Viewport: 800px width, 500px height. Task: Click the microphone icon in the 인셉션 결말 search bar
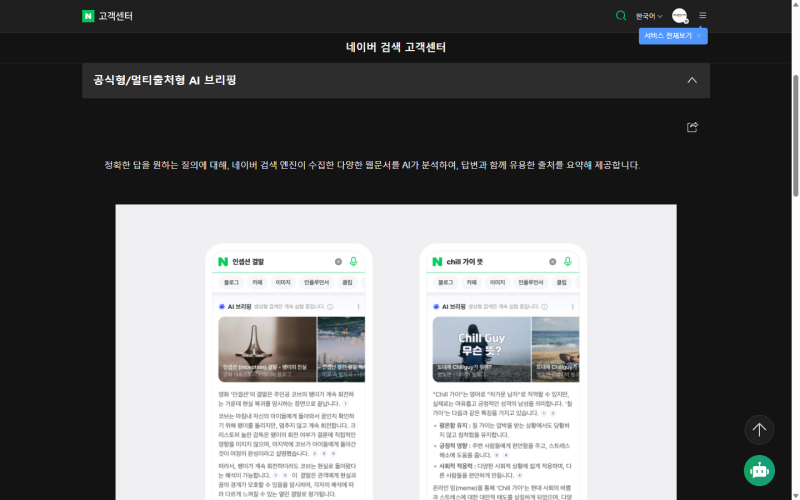pos(354,262)
